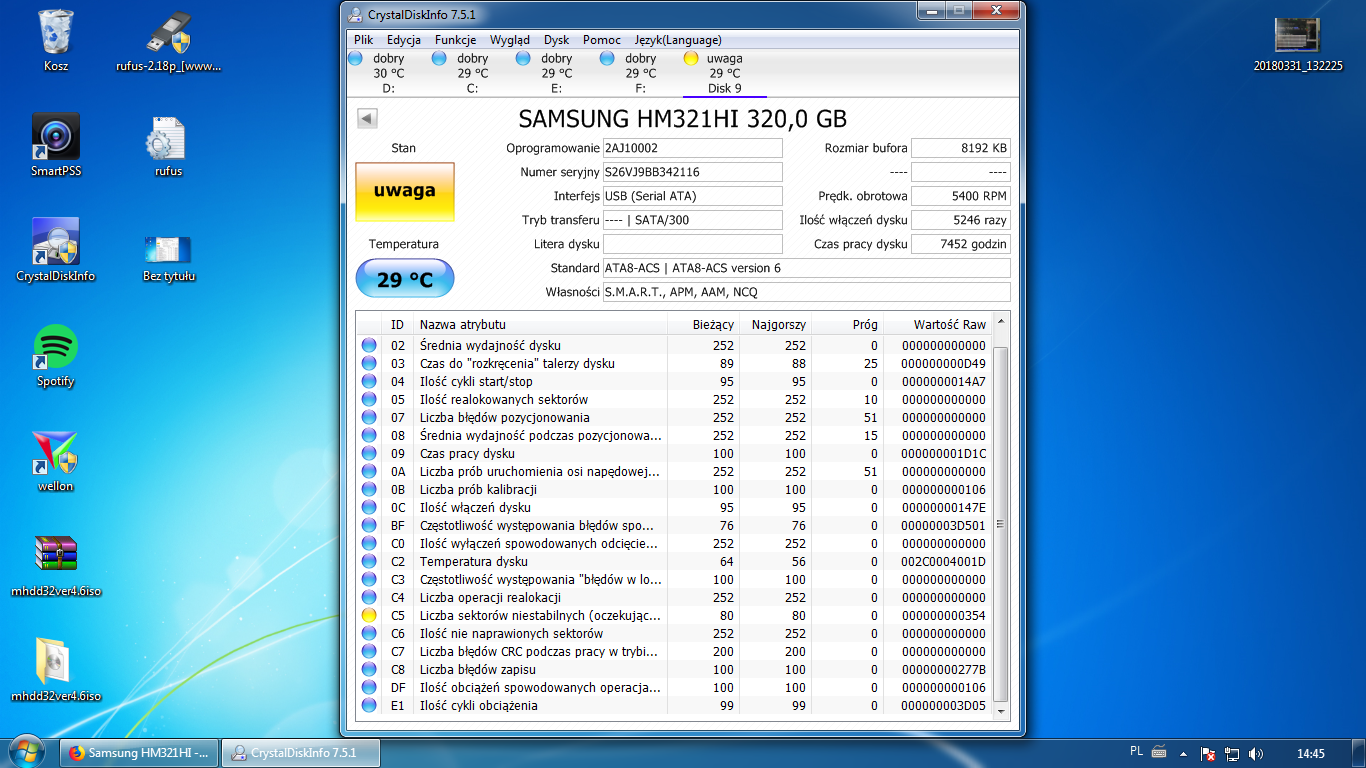Screen dimensions: 1366x768
Task: Open the Wygląd menu
Action: (x=510, y=40)
